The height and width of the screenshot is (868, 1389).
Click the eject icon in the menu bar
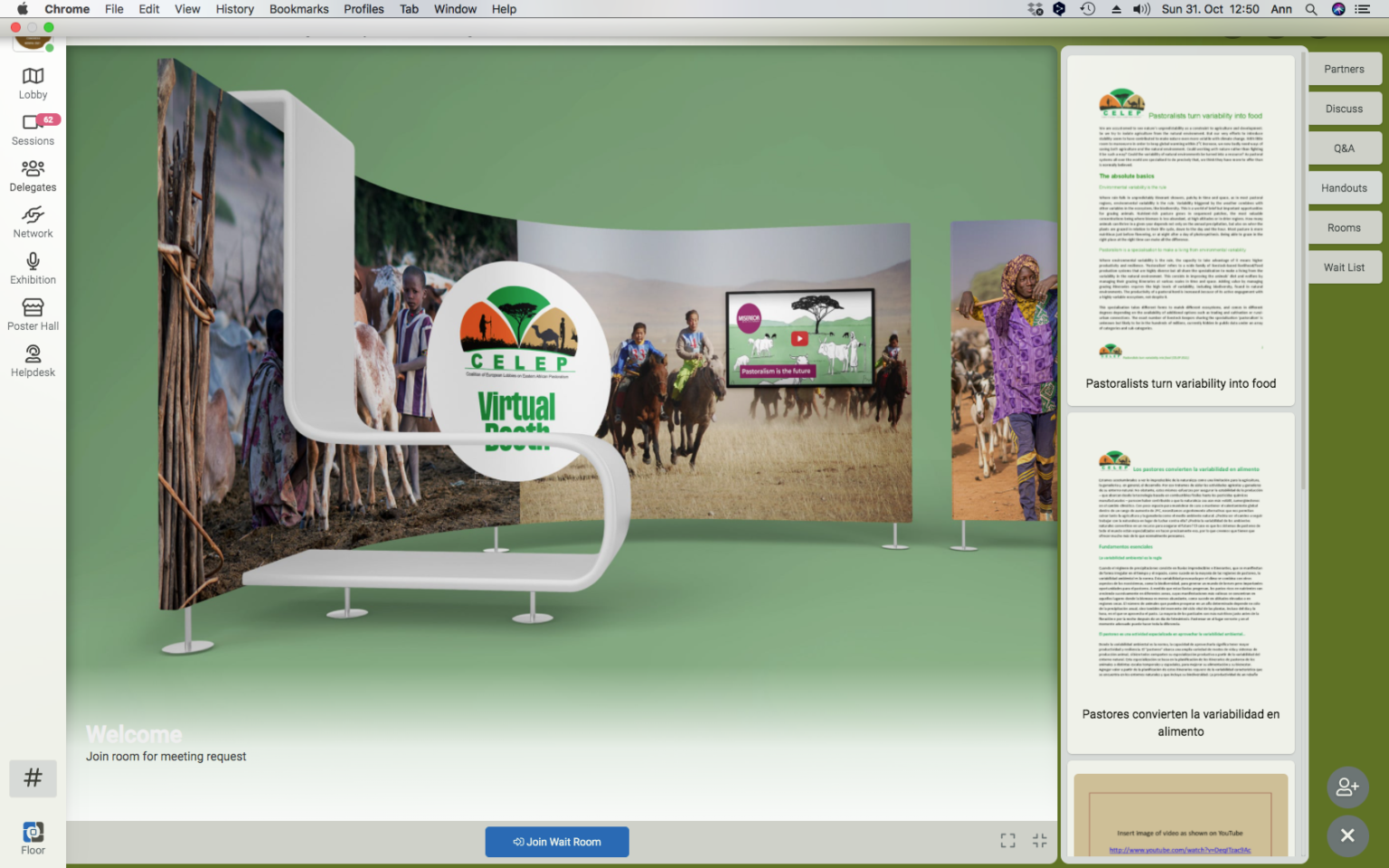coord(1116,9)
